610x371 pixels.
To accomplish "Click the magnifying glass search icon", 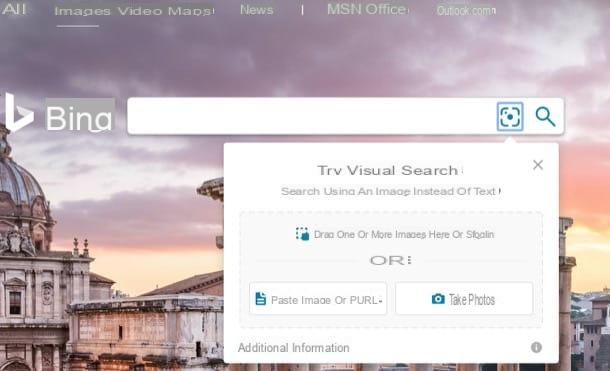I will click(545, 116).
